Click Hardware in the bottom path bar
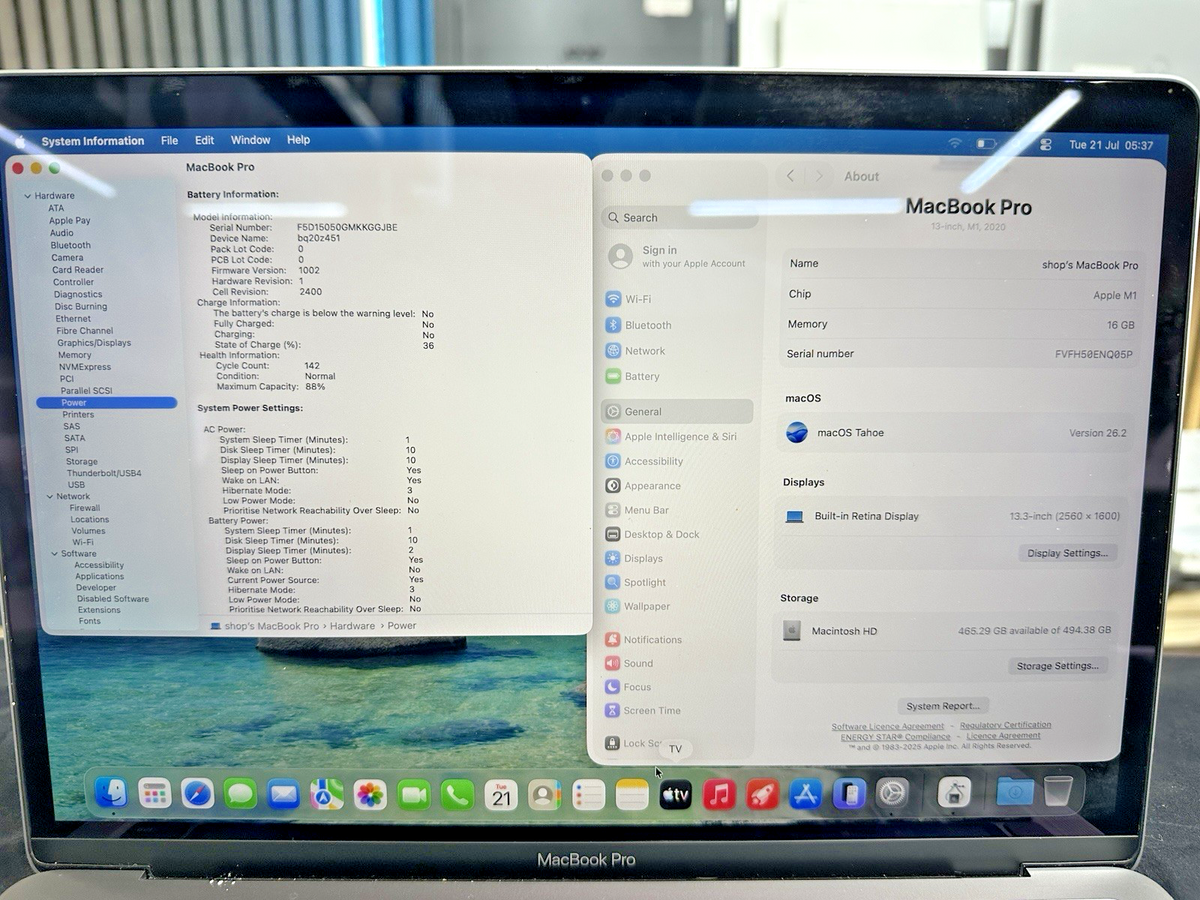Viewport: 1200px width, 900px height. (x=352, y=626)
